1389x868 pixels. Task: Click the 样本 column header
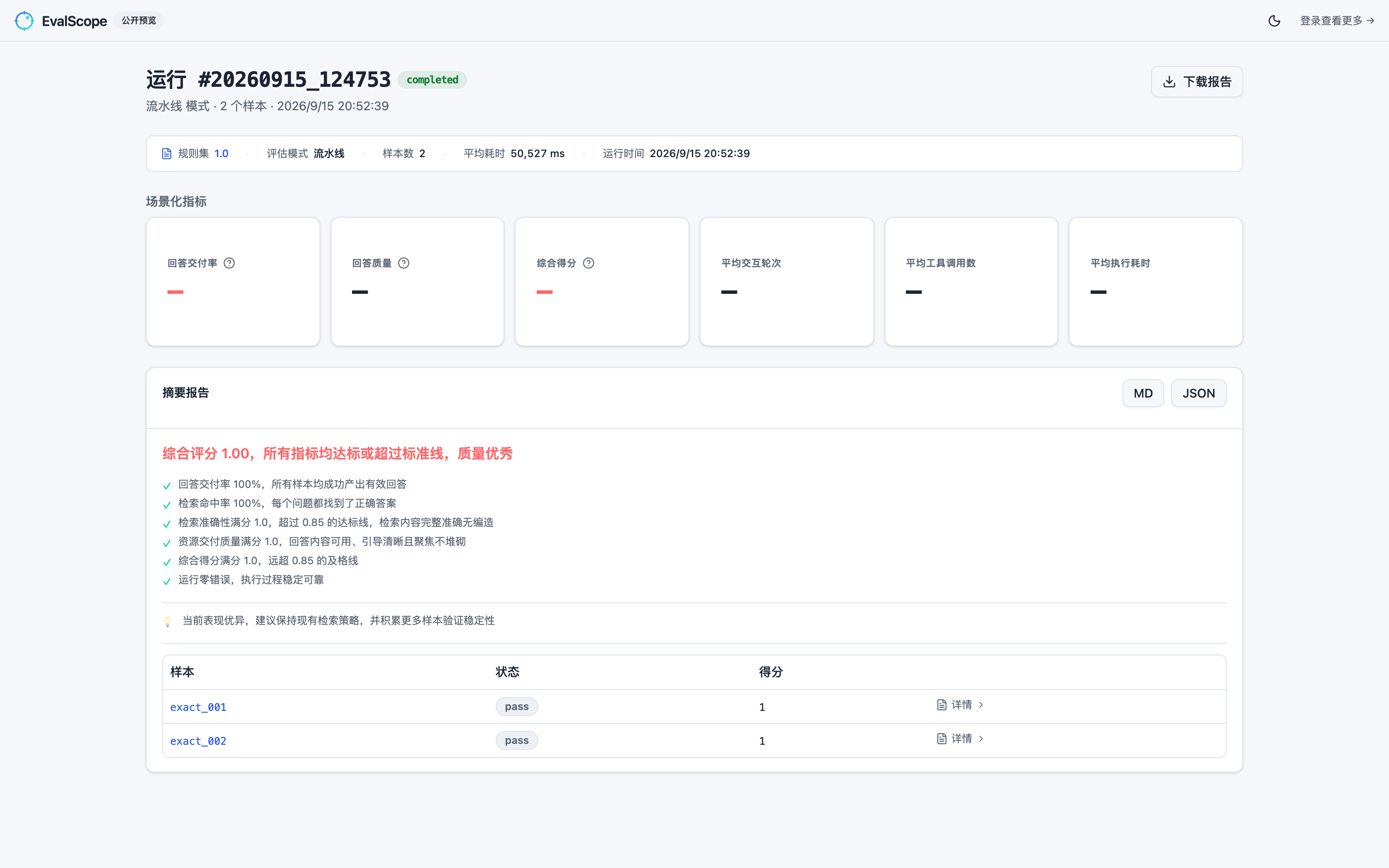[x=182, y=672]
